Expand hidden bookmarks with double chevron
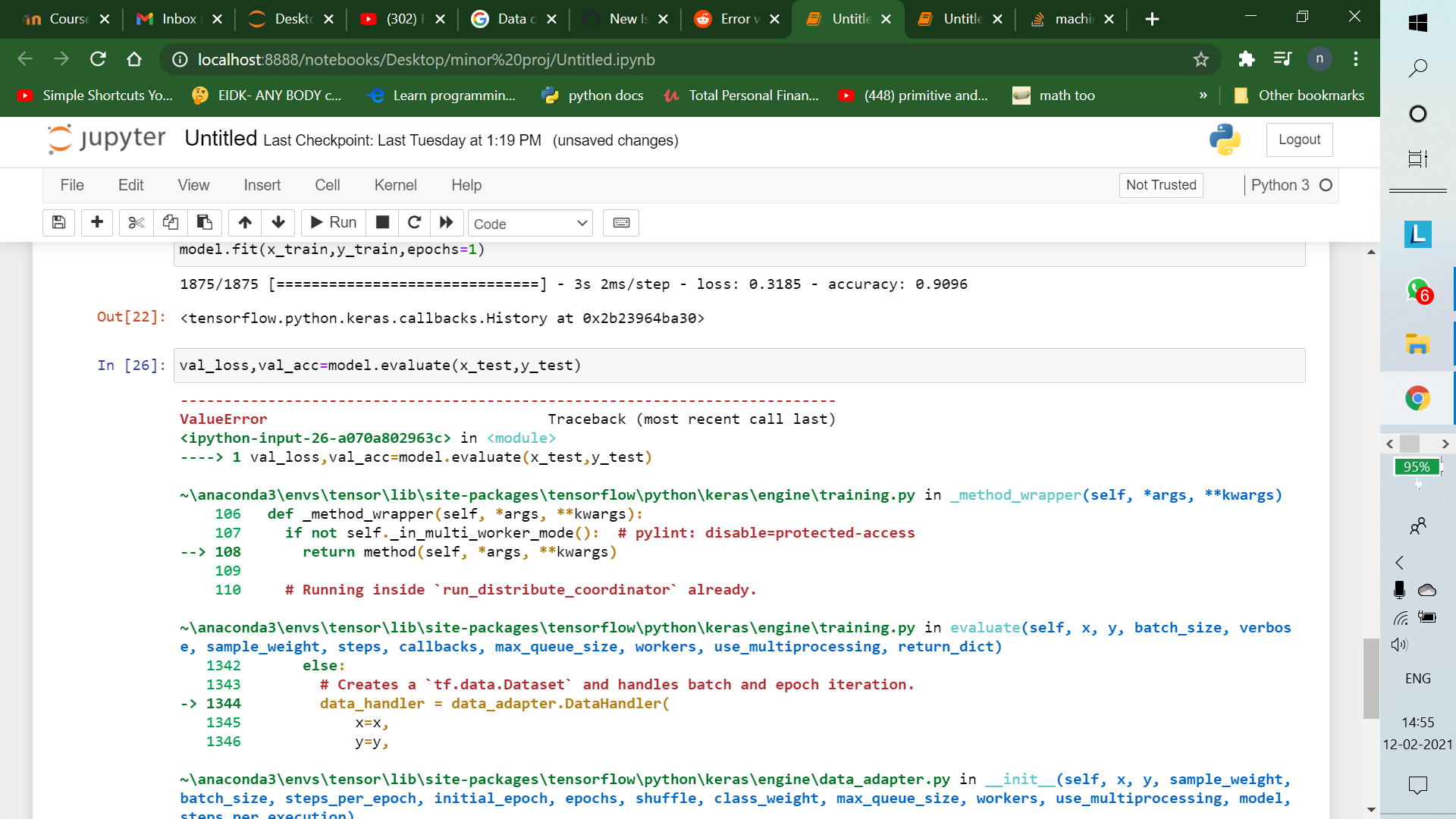The image size is (1456, 819). [x=1203, y=95]
